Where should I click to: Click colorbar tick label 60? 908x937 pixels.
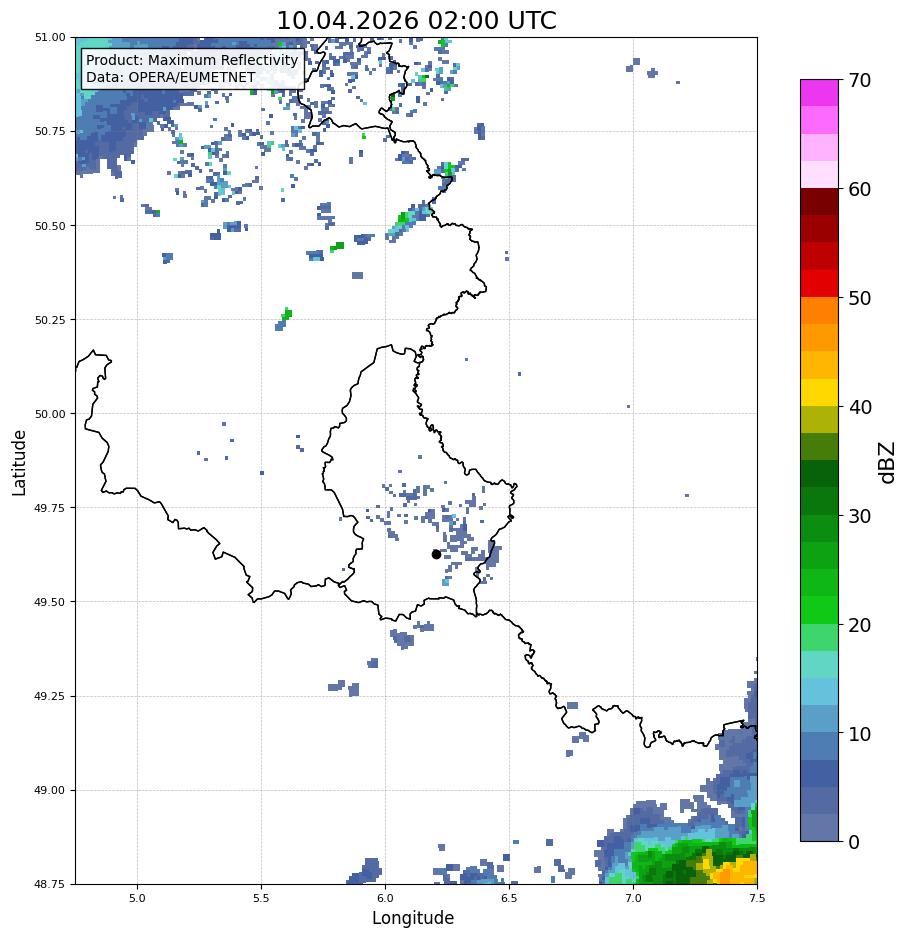pyautogui.click(x=860, y=189)
